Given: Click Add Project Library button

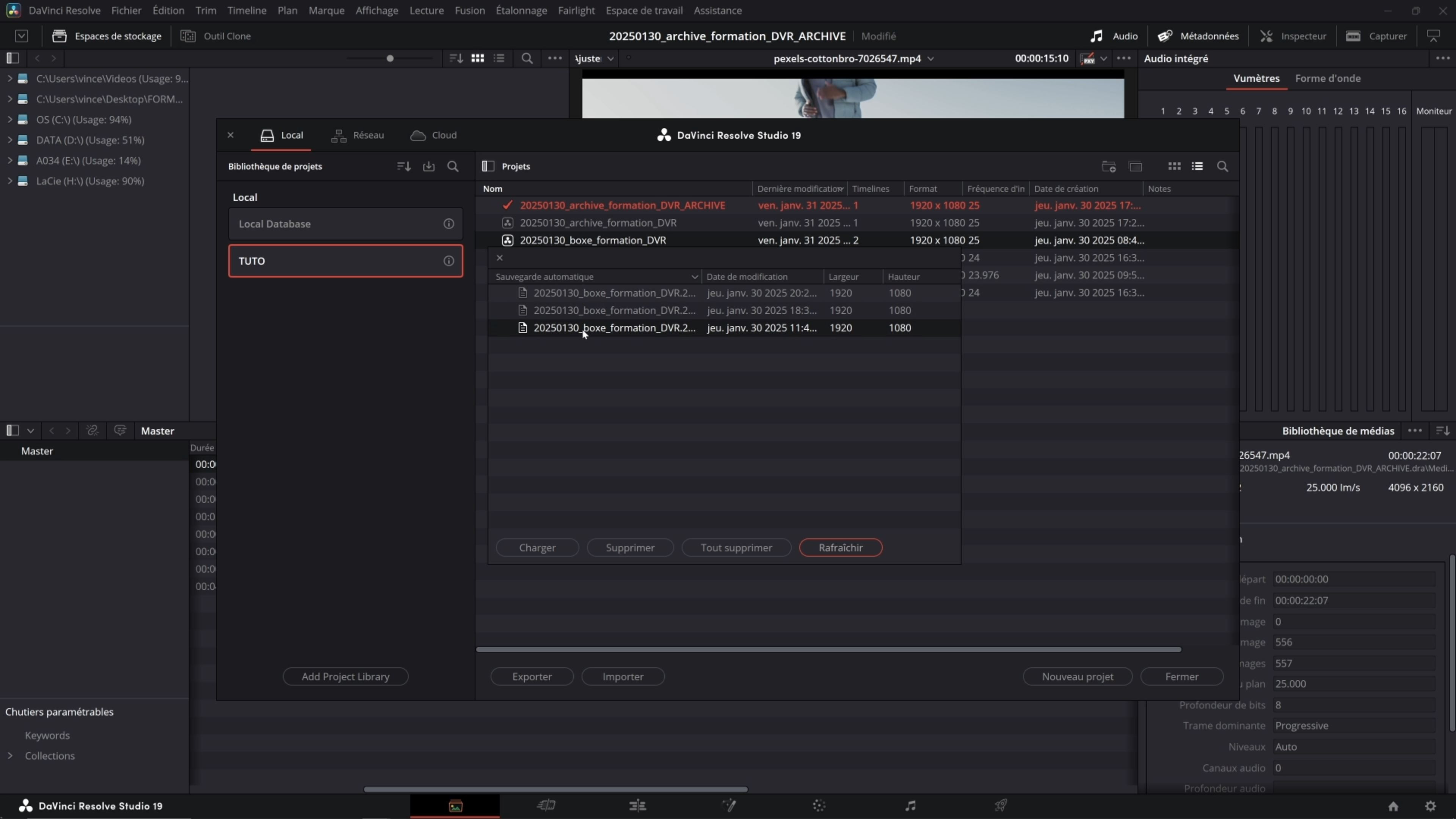Looking at the screenshot, I should pyautogui.click(x=345, y=676).
